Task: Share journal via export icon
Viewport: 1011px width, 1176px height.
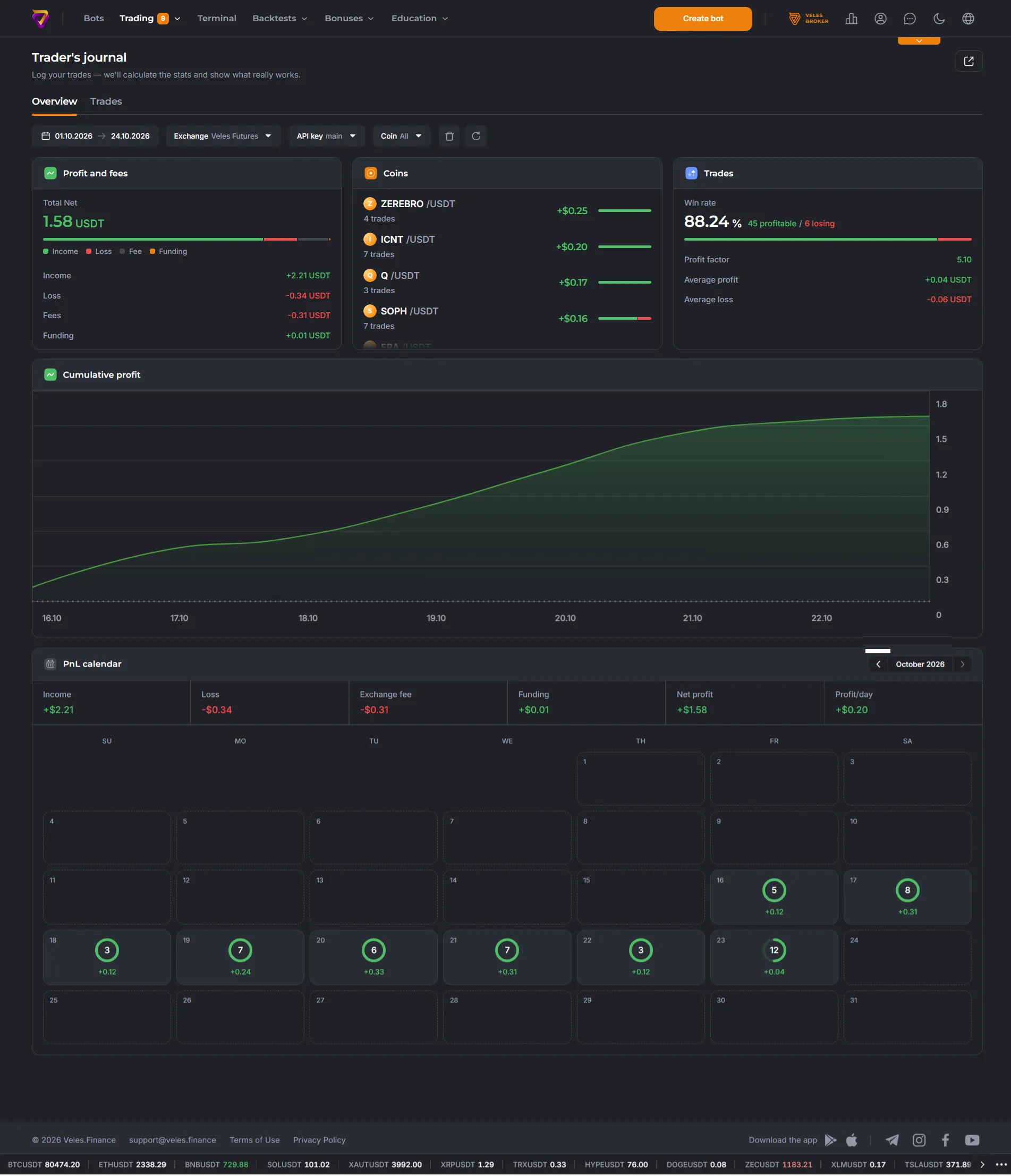Action: [968, 61]
